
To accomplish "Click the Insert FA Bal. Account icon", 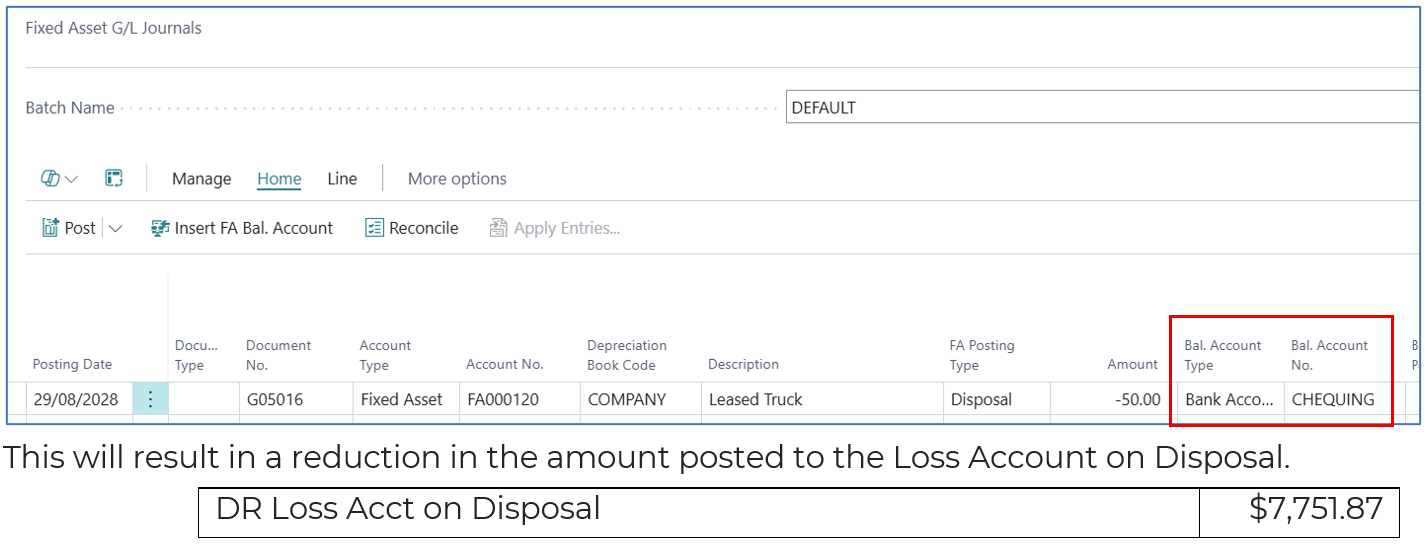I will pos(160,228).
